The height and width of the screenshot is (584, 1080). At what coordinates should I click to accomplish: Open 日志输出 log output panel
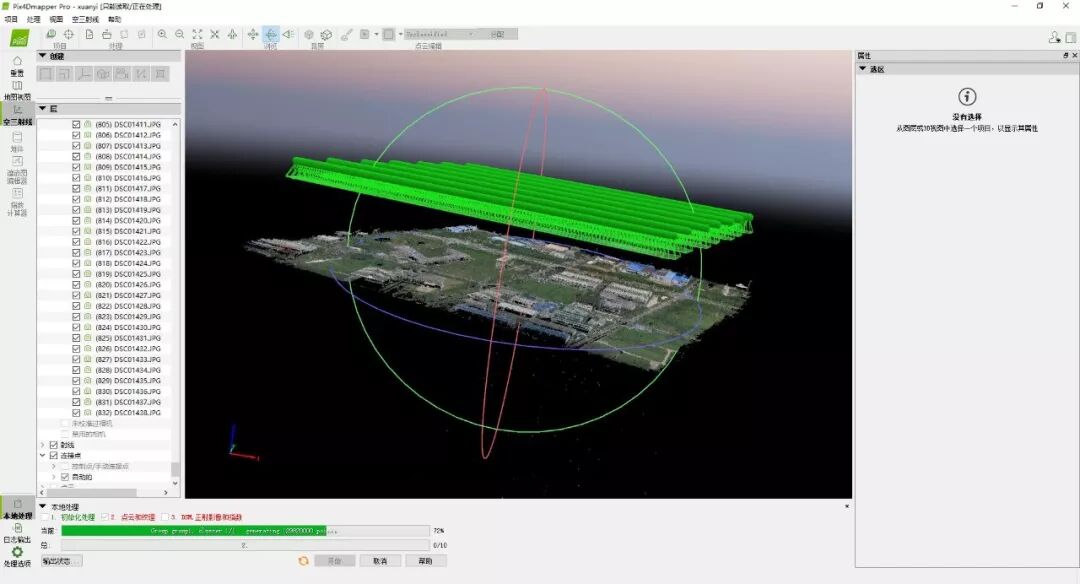17,533
